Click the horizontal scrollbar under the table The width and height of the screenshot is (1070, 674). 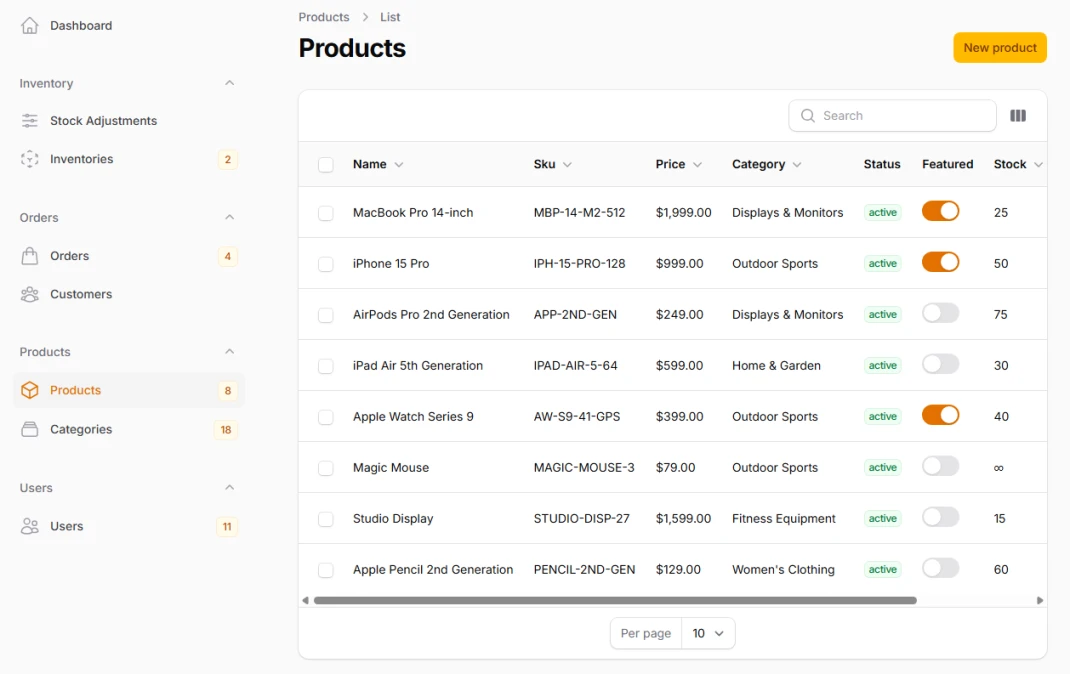pos(615,600)
